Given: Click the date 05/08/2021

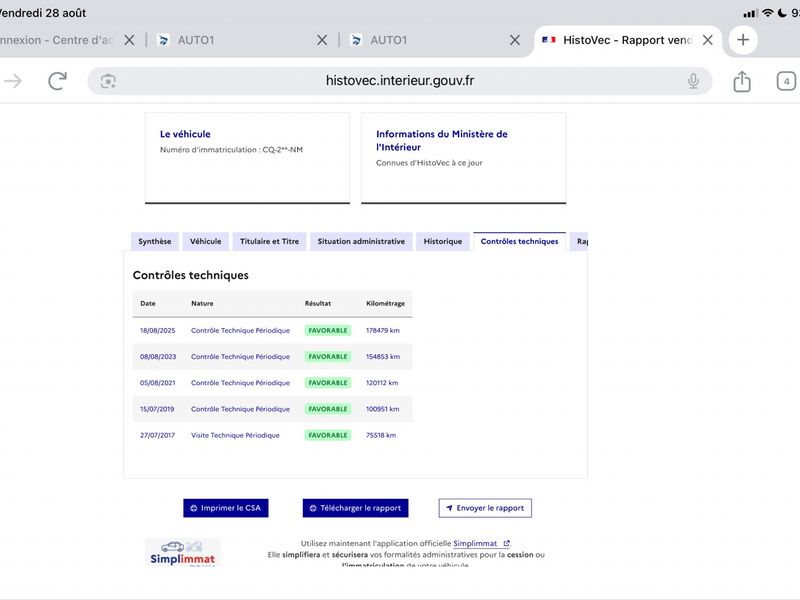Looking at the screenshot, I should click(x=158, y=383).
